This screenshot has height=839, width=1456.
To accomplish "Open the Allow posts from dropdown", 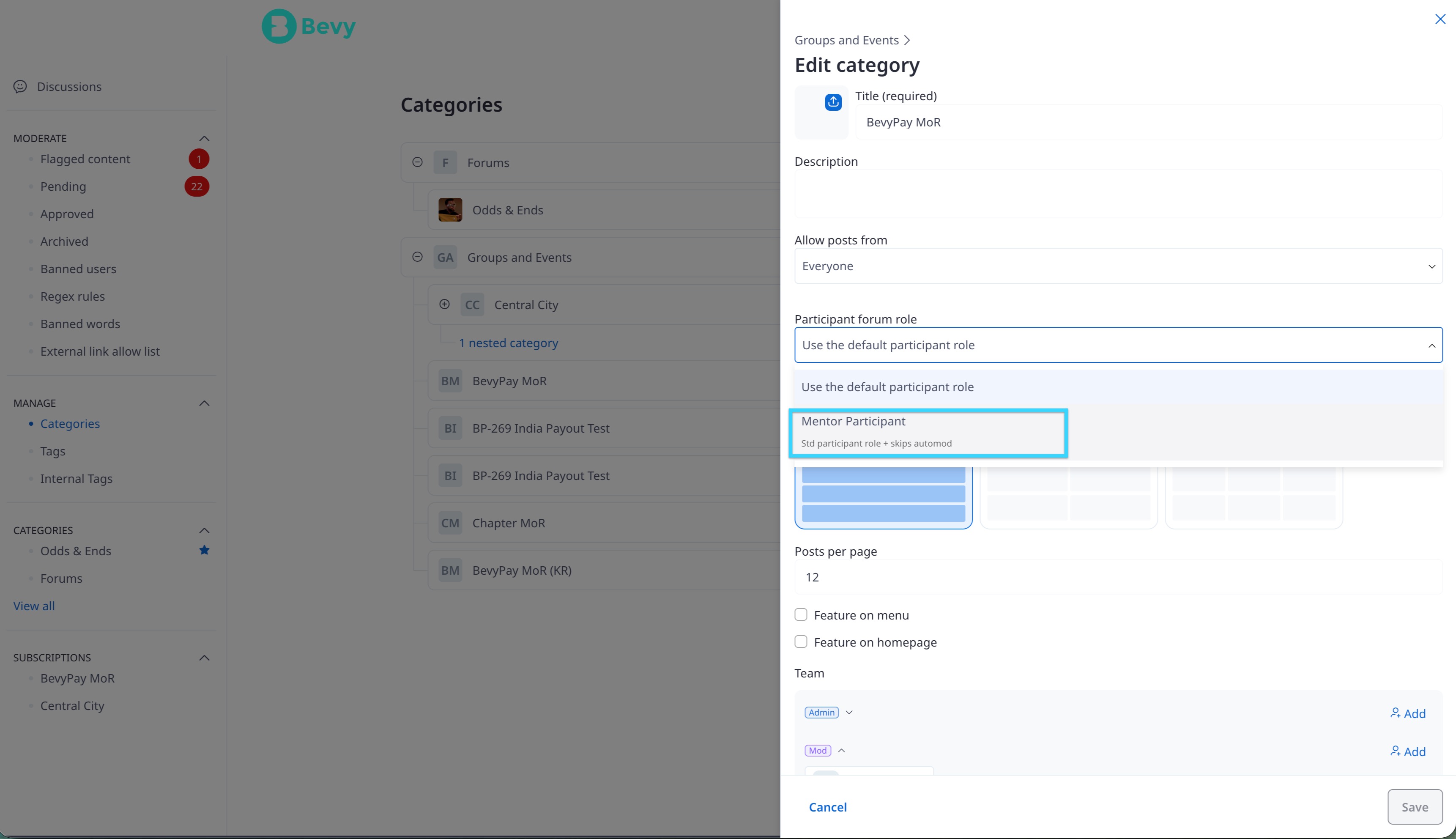I will pos(1118,266).
